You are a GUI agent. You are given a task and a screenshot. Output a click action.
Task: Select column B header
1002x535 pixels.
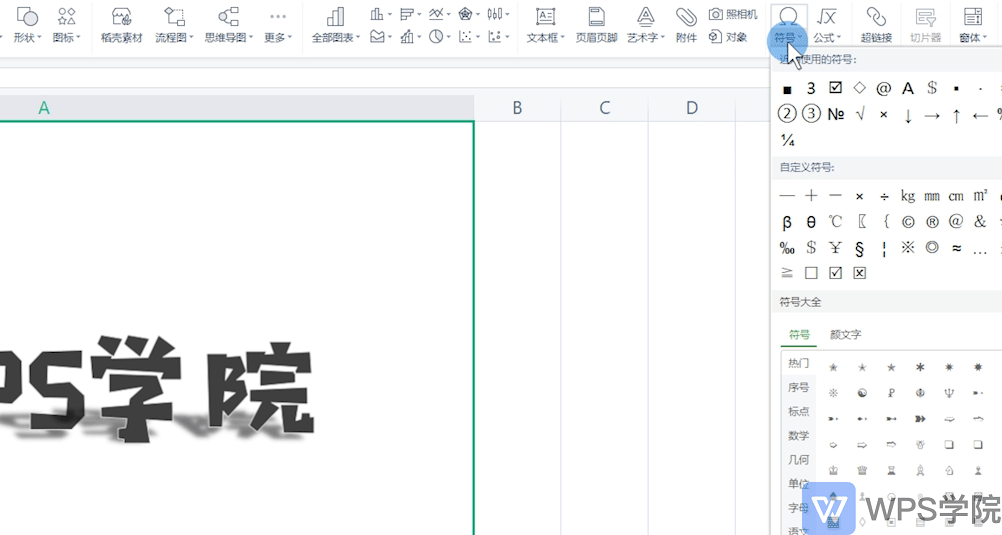tap(517, 108)
